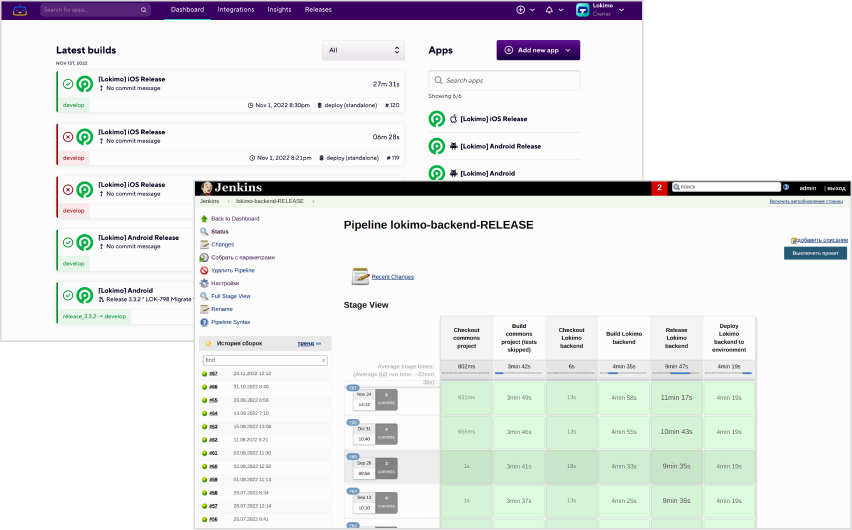The width and height of the screenshot is (852, 530).
Task: Click the auto-refresh page link in Jenkins
Action: tap(806, 201)
